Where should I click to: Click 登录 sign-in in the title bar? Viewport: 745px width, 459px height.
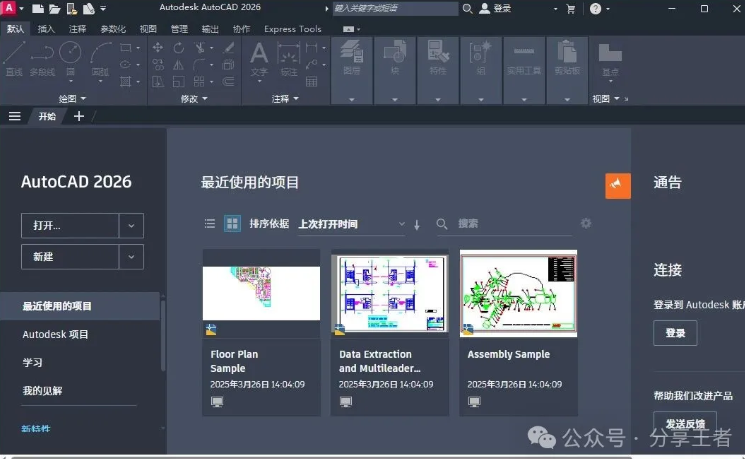click(495, 9)
